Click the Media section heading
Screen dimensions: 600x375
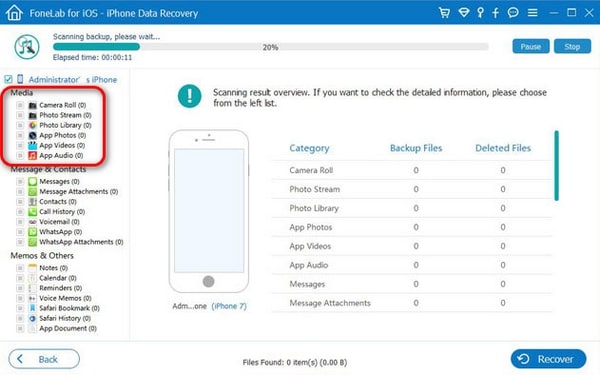(21, 93)
